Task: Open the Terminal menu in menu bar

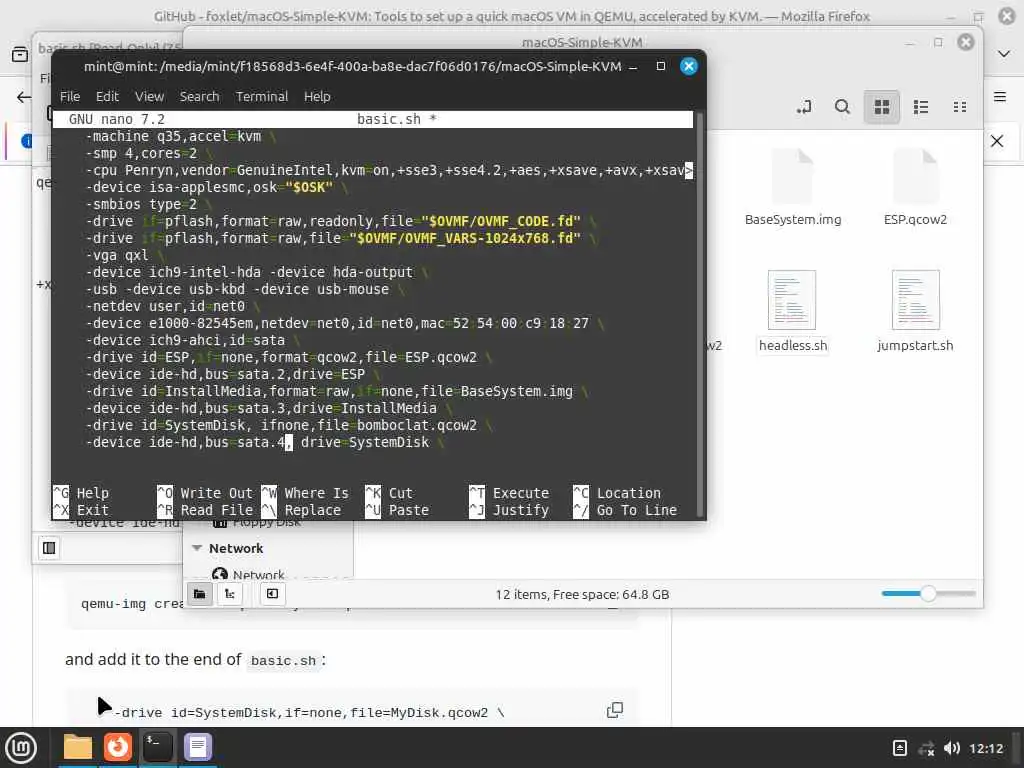Action: (262, 96)
